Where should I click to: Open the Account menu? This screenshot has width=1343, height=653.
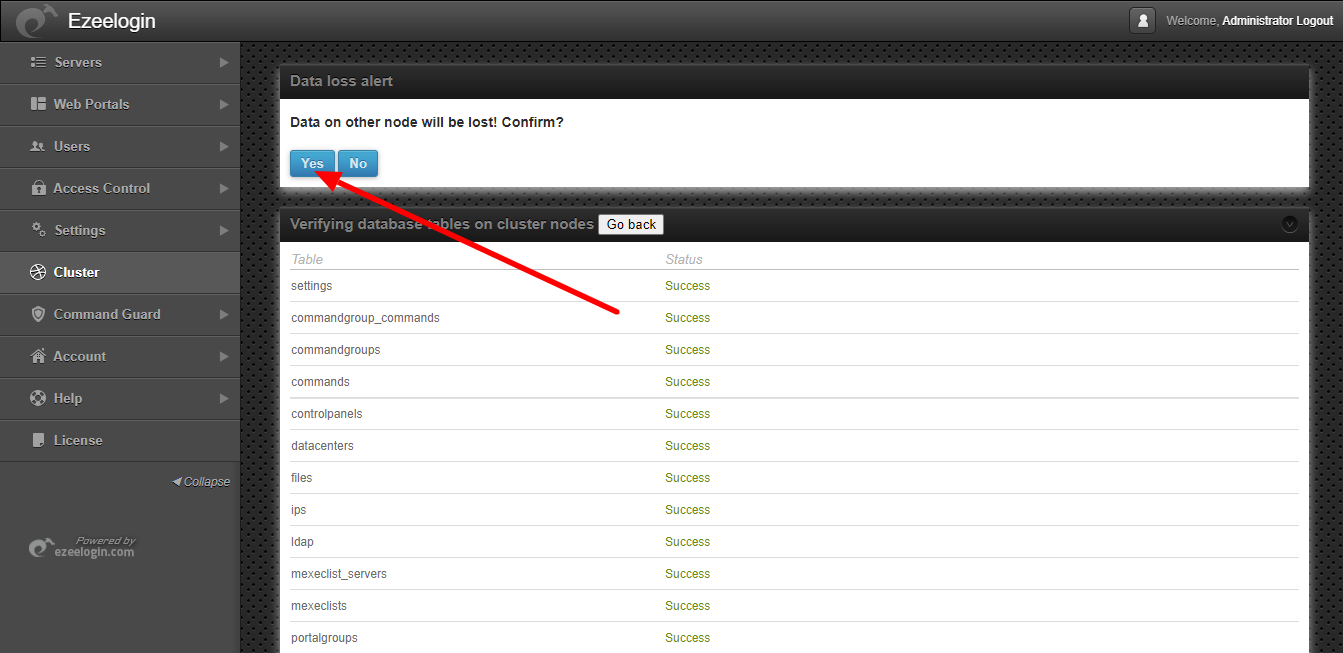click(x=120, y=356)
